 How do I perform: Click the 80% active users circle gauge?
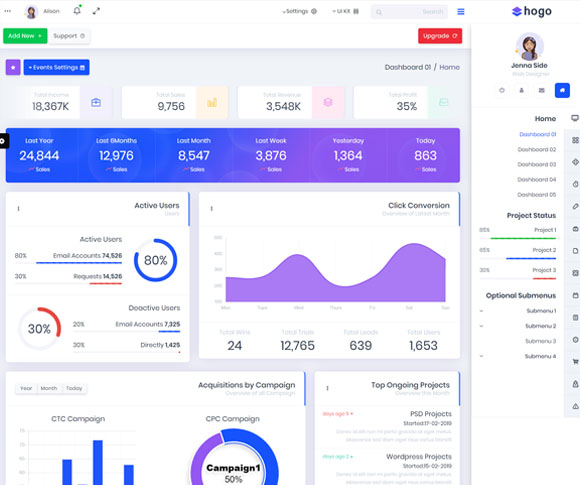click(x=155, y=260)
